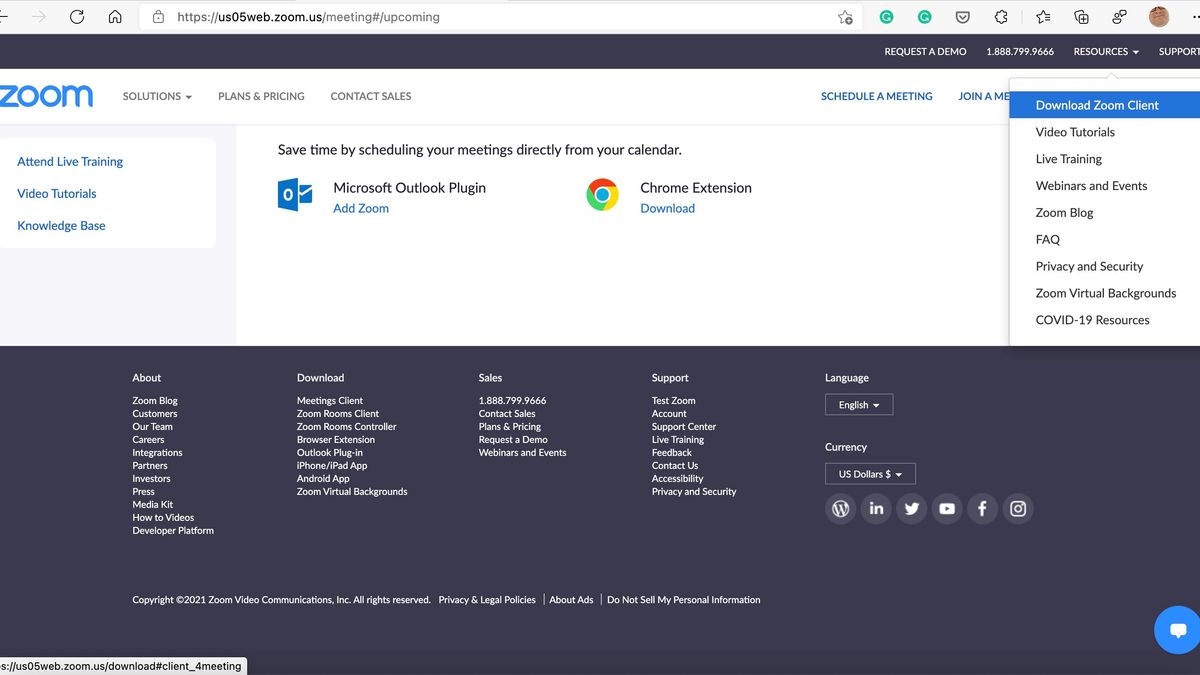Select PLANS & PRICING in the navigation
Screen dimensions: 1200x675
coord(261,96)
